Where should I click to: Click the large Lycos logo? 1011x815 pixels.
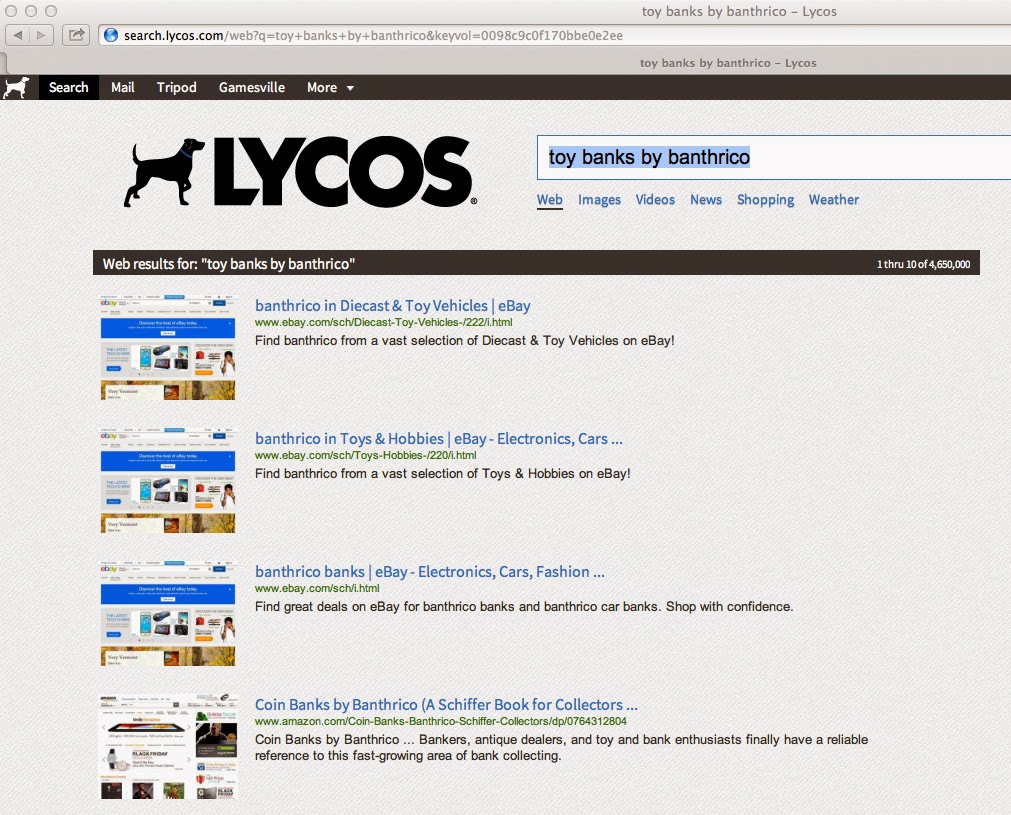[x=300, y=172]
